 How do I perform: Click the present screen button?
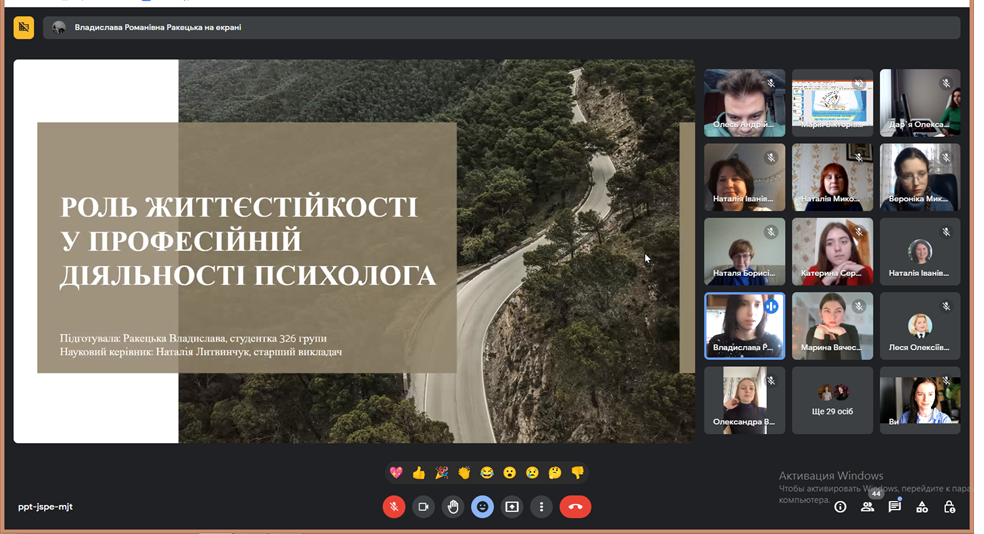(512, 507)
